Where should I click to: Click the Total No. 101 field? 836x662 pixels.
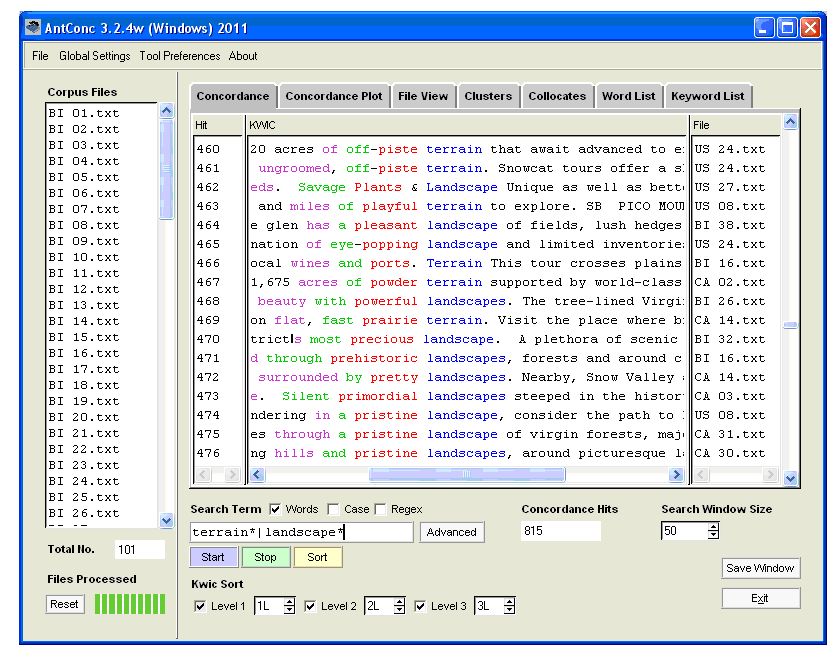coord(140,550)
